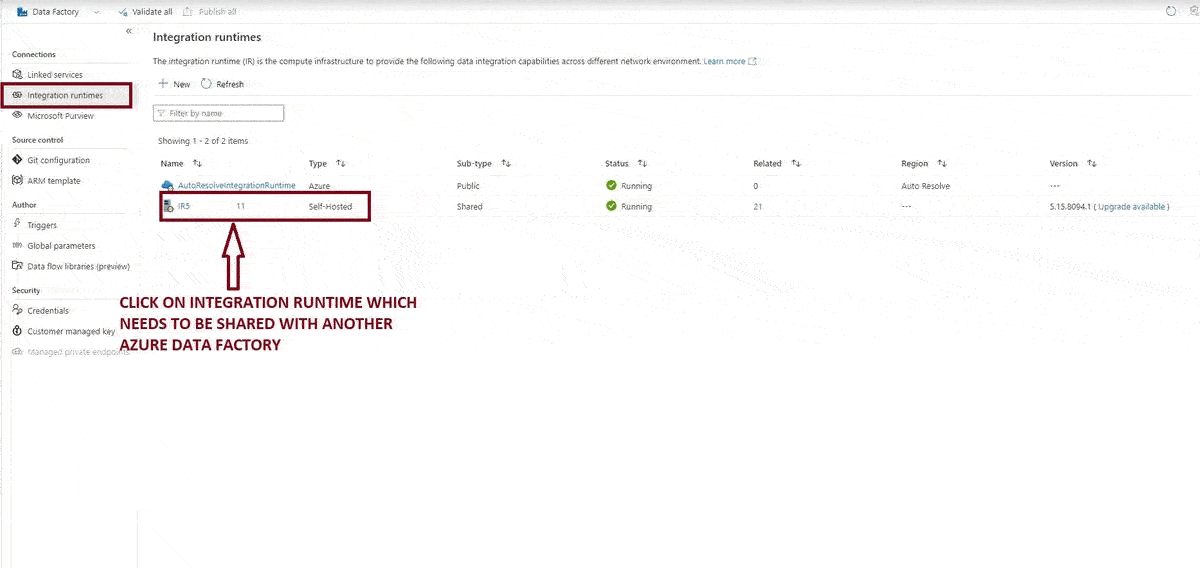Click the Integration runtimes sidebar icon
The image size is (1200, 568).
click(x=17, y=95)
